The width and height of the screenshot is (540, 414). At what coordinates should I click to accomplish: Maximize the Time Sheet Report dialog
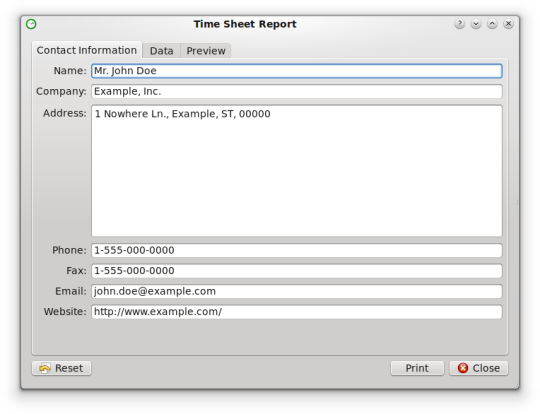(x=492, y=24)
